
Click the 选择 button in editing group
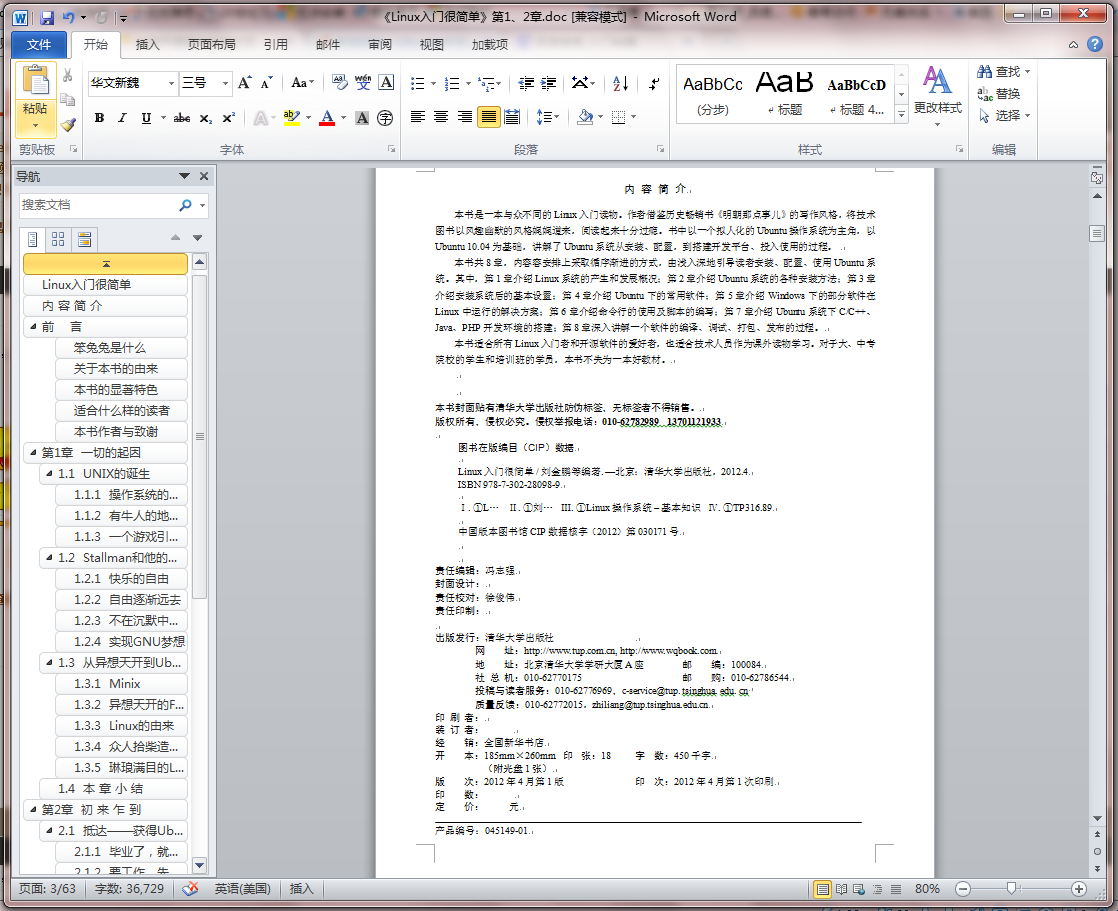1005,115
